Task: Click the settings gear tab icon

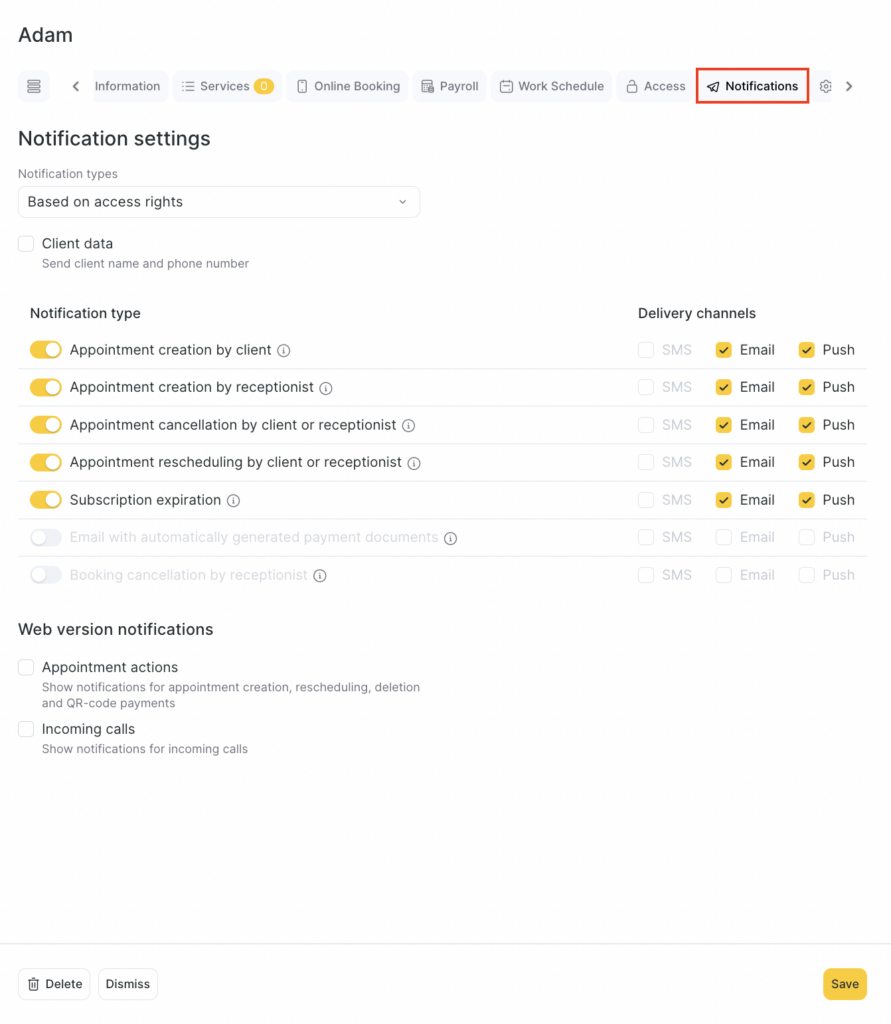Action: (x=825, y=87)
